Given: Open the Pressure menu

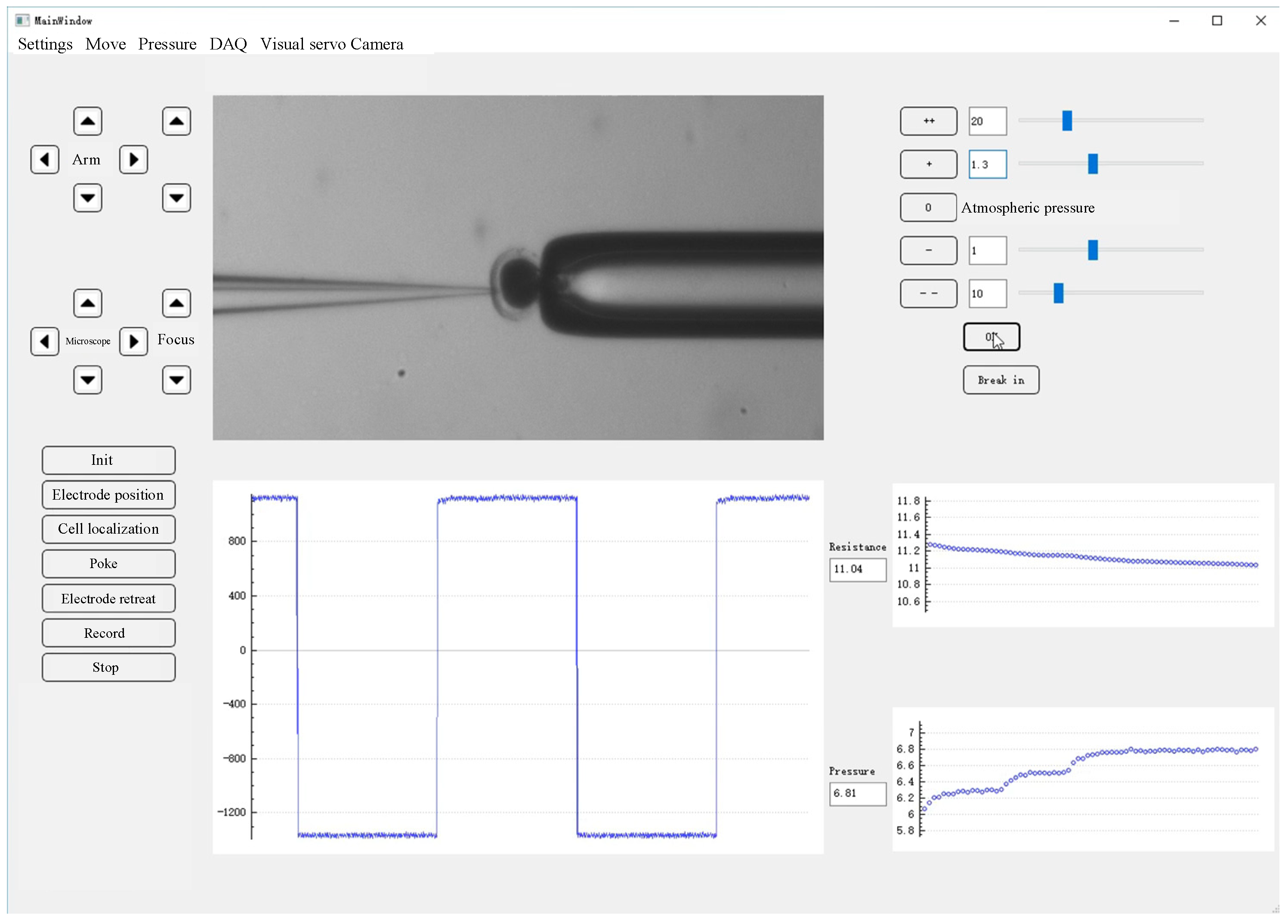Looking at the screenshot, I should tap(167, 44).
